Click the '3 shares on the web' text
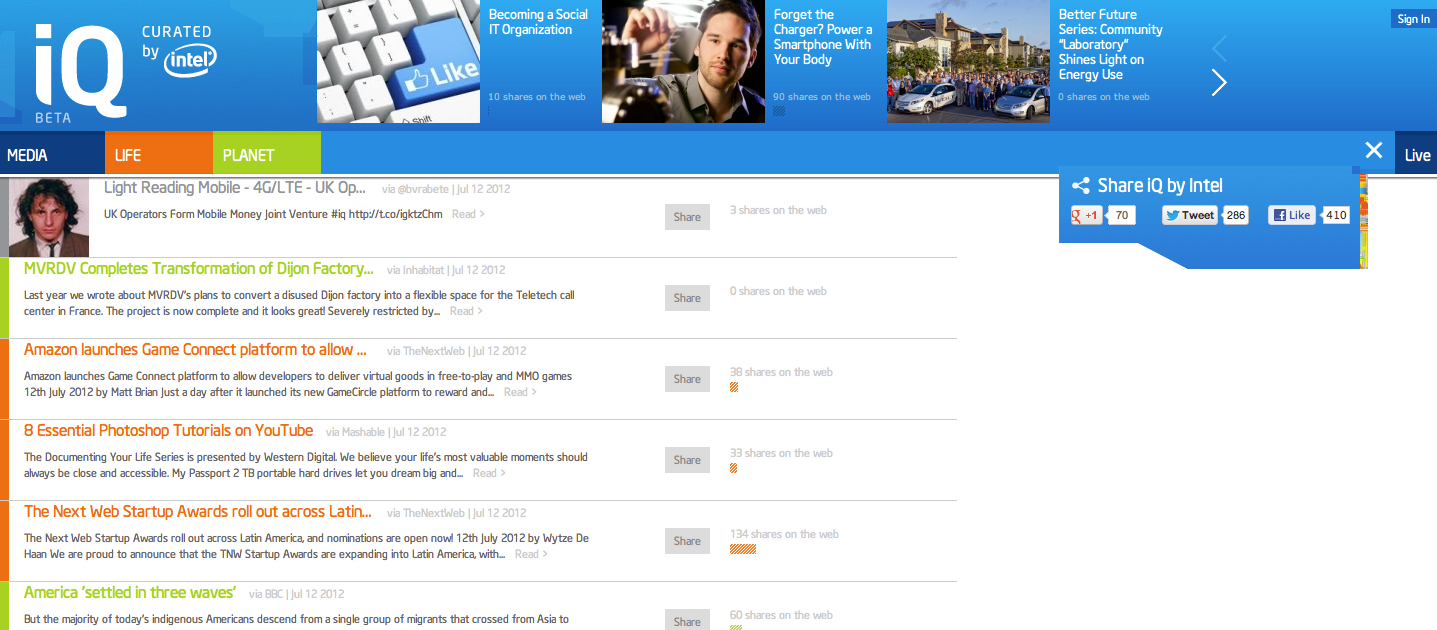The width and height of the screenshot is (1437, 630). 778,210
